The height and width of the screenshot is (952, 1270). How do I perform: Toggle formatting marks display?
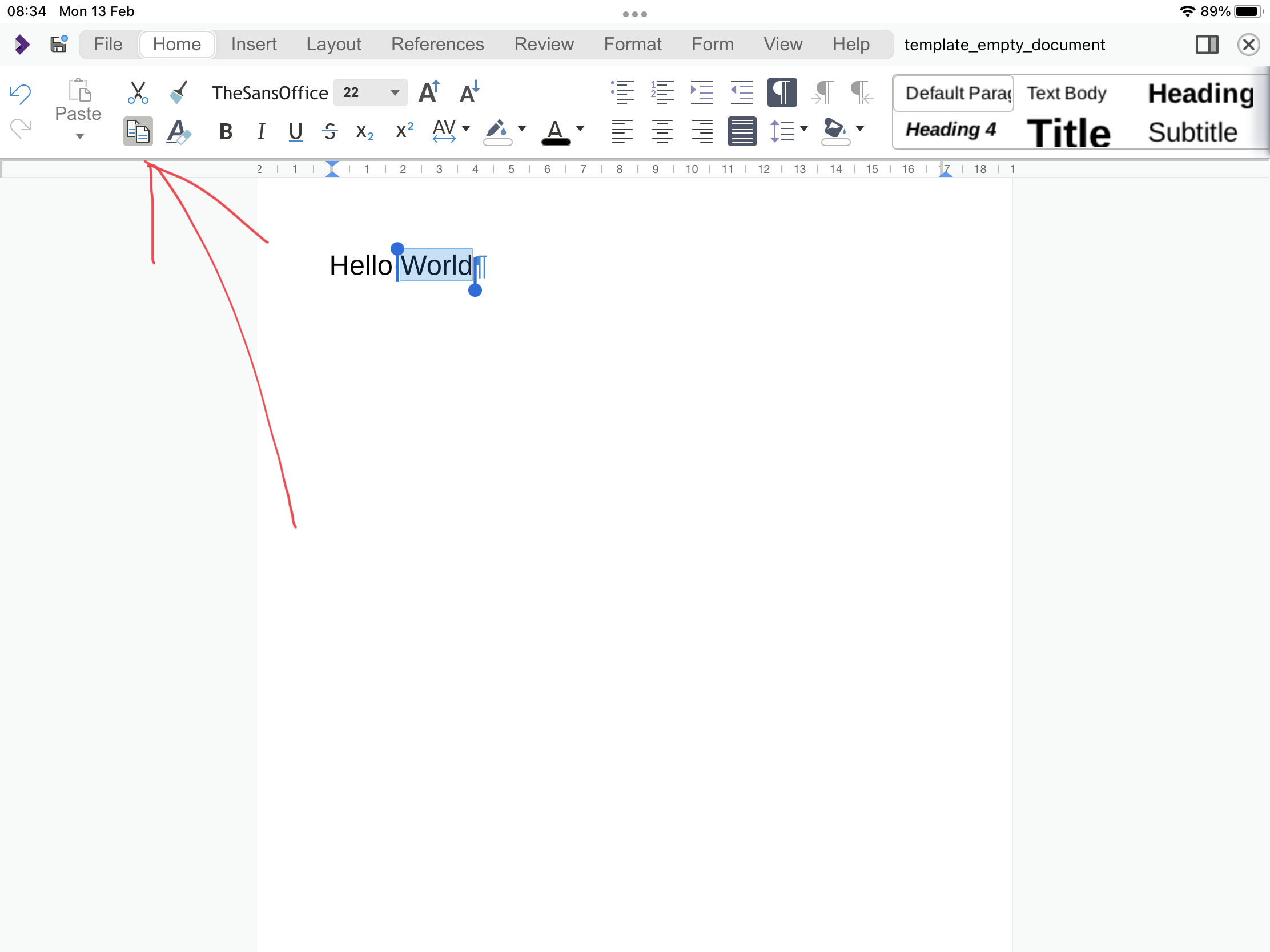[781, 92]
